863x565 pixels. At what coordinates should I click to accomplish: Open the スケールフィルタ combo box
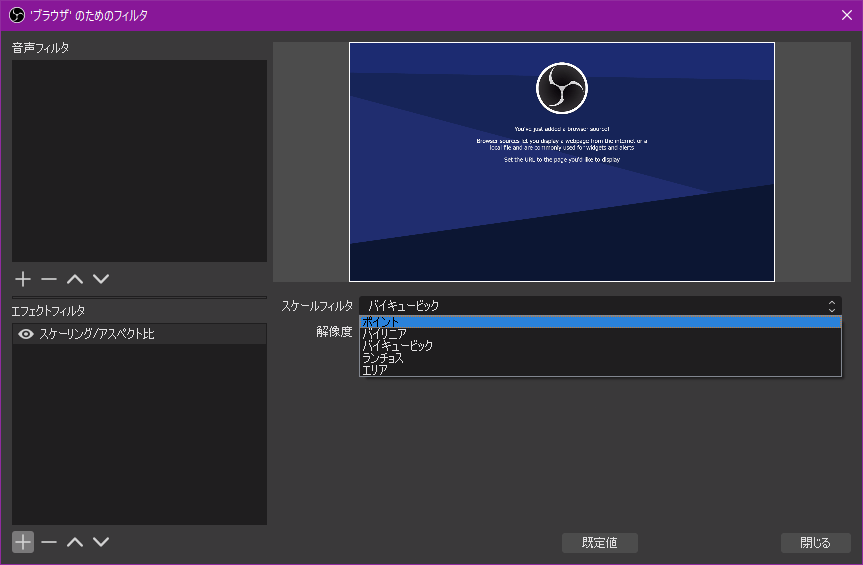pyautogui.click(x=600, y=306)
